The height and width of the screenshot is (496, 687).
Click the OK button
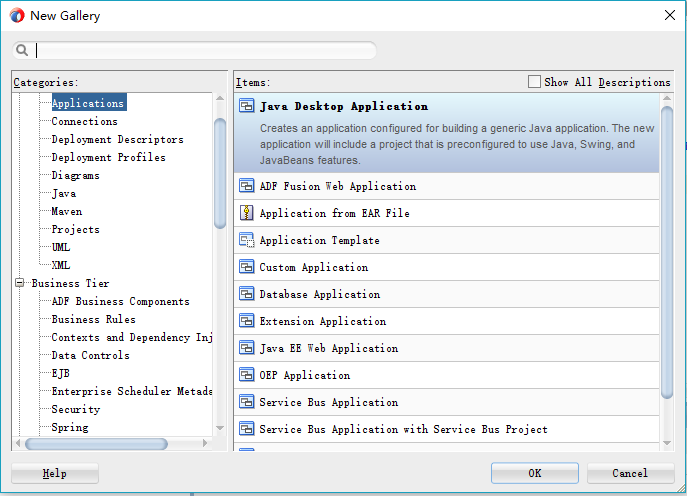[x=535, y=473]
